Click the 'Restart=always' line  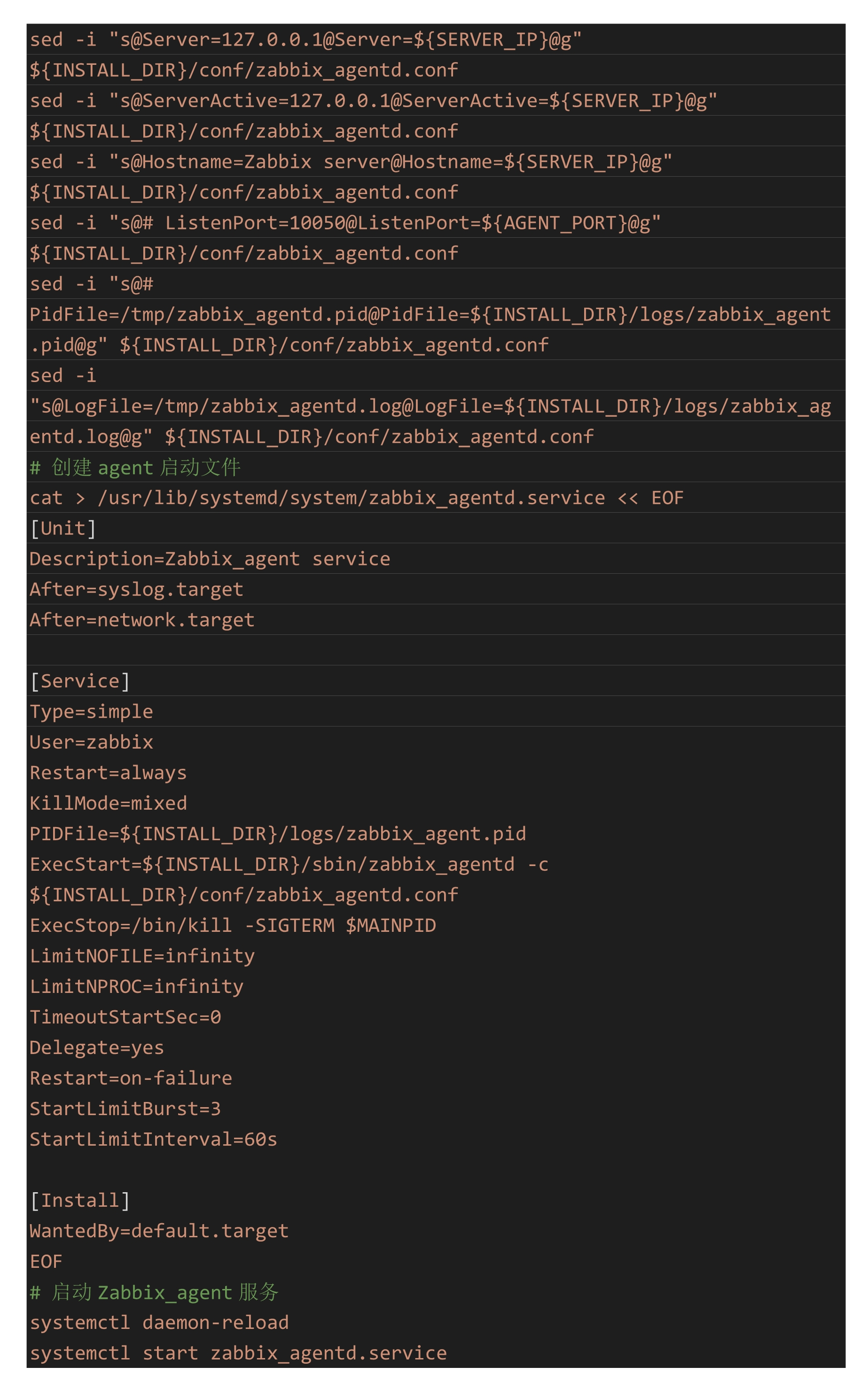109,773
